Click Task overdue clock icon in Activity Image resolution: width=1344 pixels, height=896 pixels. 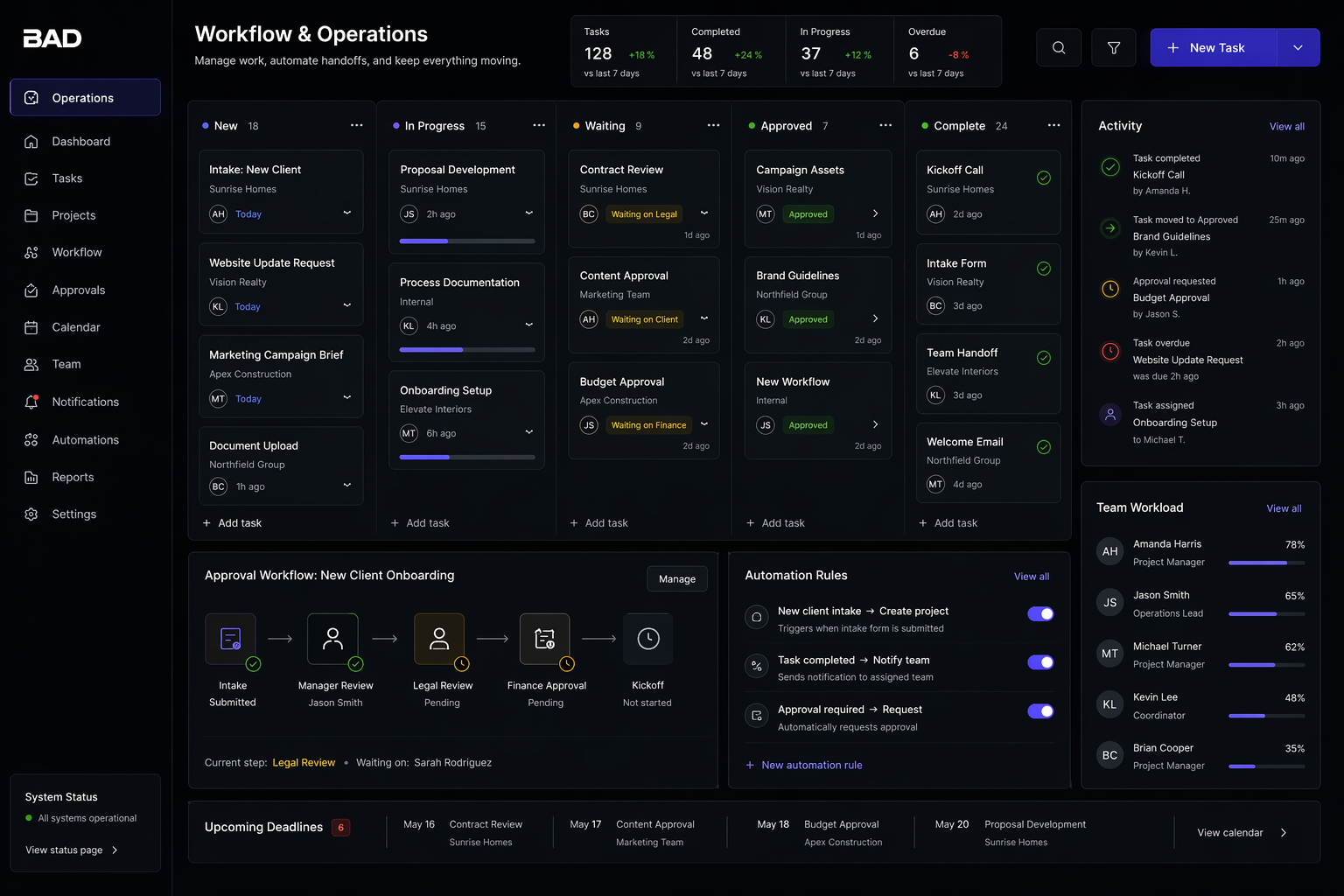1110,352
